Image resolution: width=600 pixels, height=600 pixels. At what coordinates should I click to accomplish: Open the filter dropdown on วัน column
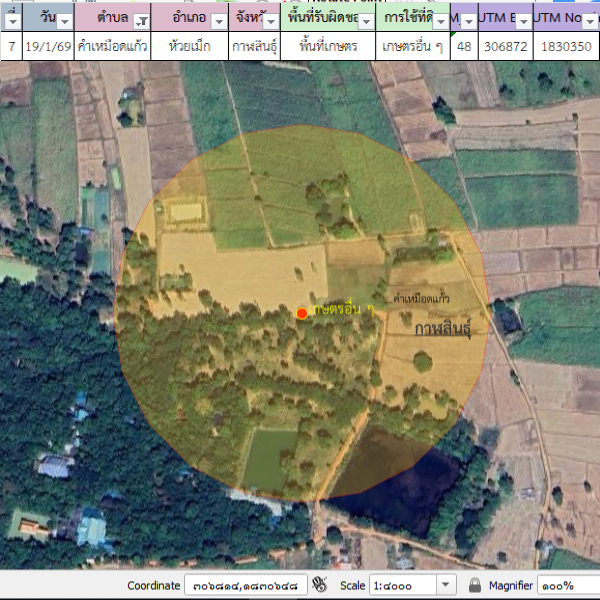coord(65,21)
